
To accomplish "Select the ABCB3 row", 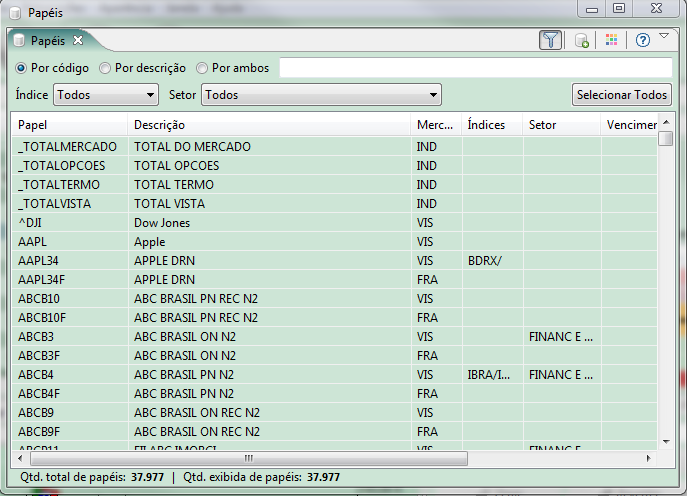I will coord(334,337).
